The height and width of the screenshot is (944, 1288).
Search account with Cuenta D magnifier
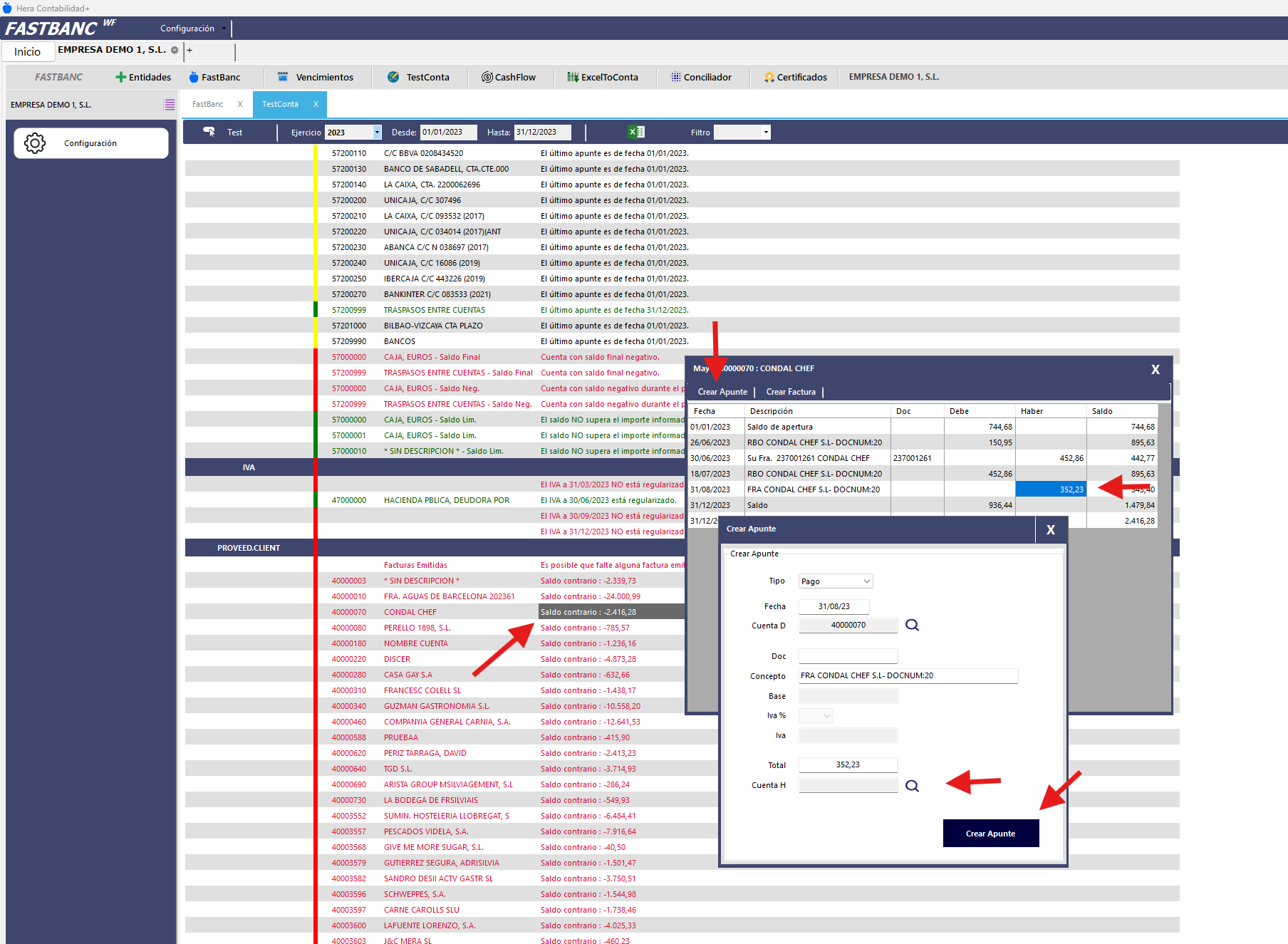[912, 625]
